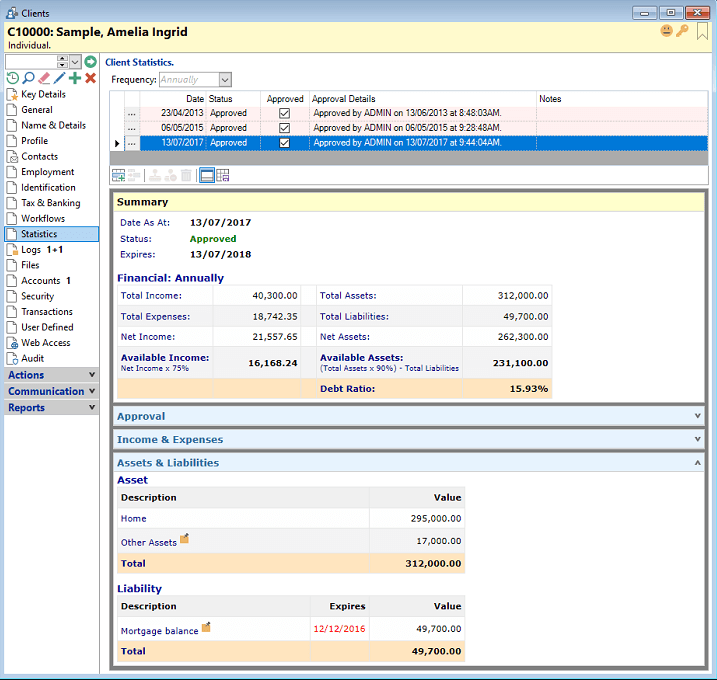
Task: Click the Home asset link
Action: (134, 519)
